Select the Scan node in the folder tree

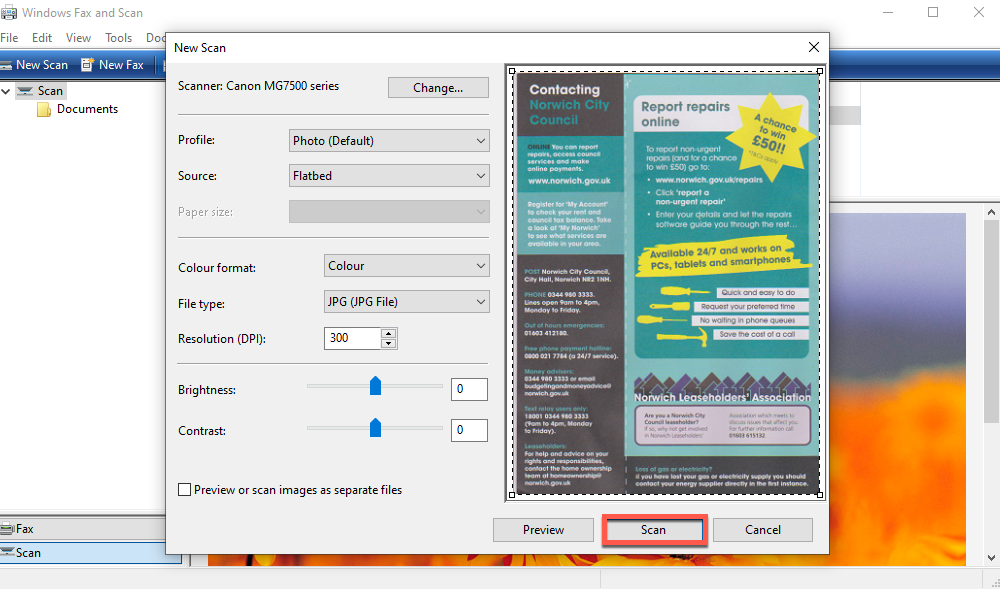pyautogui.click(x=42, y=91)
